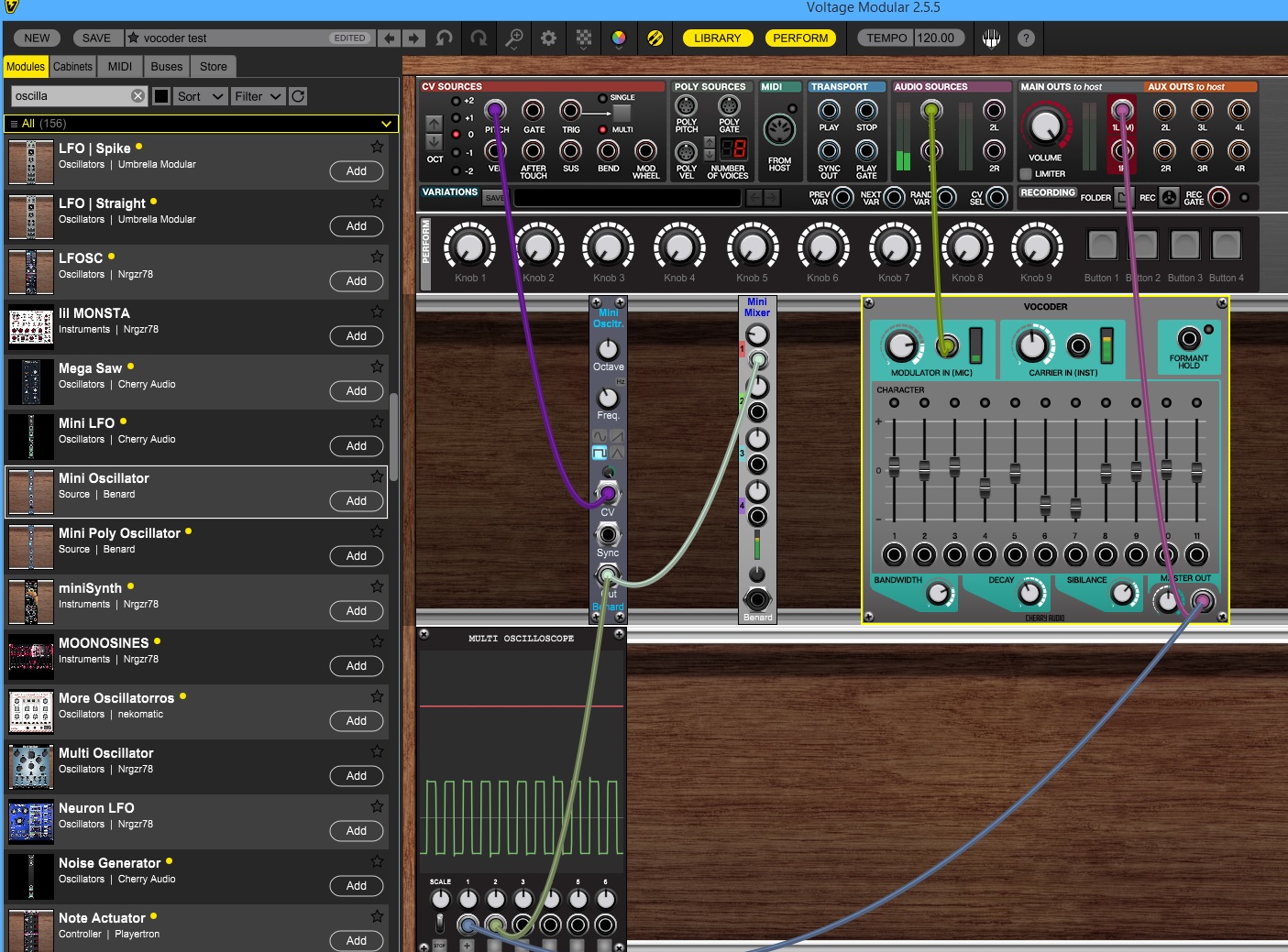Favorite the LFO | Spike module with its star
Screen dimensions: 1288x952
click(x=377, y=147)
